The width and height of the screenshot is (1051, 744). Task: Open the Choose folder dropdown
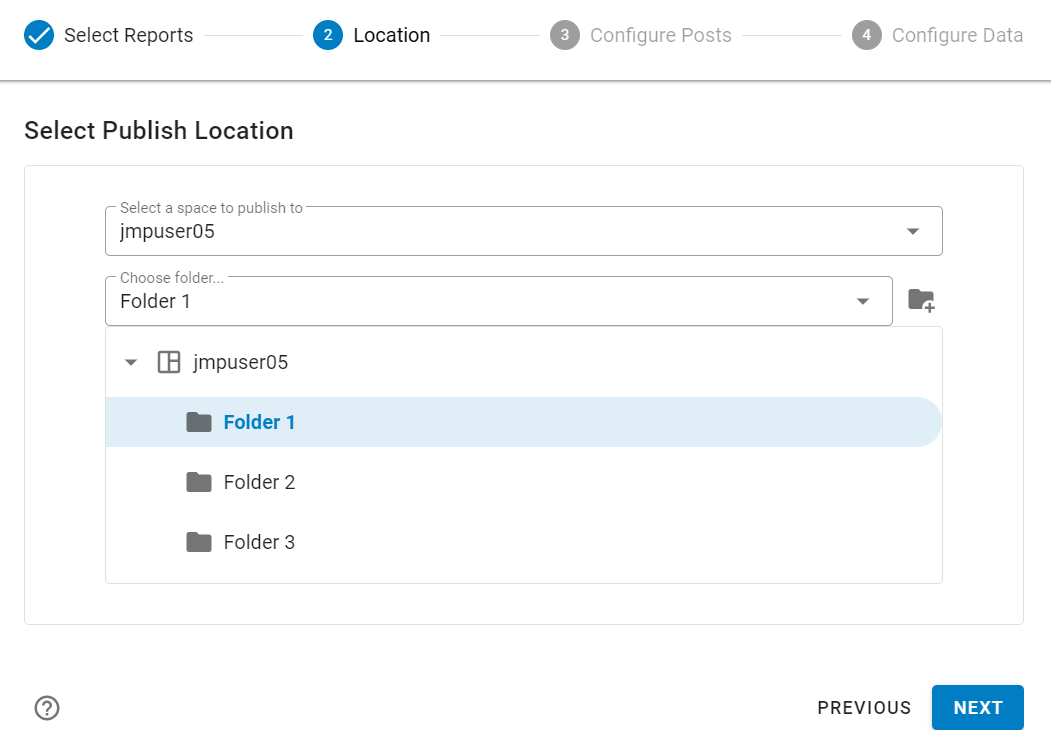862,300
